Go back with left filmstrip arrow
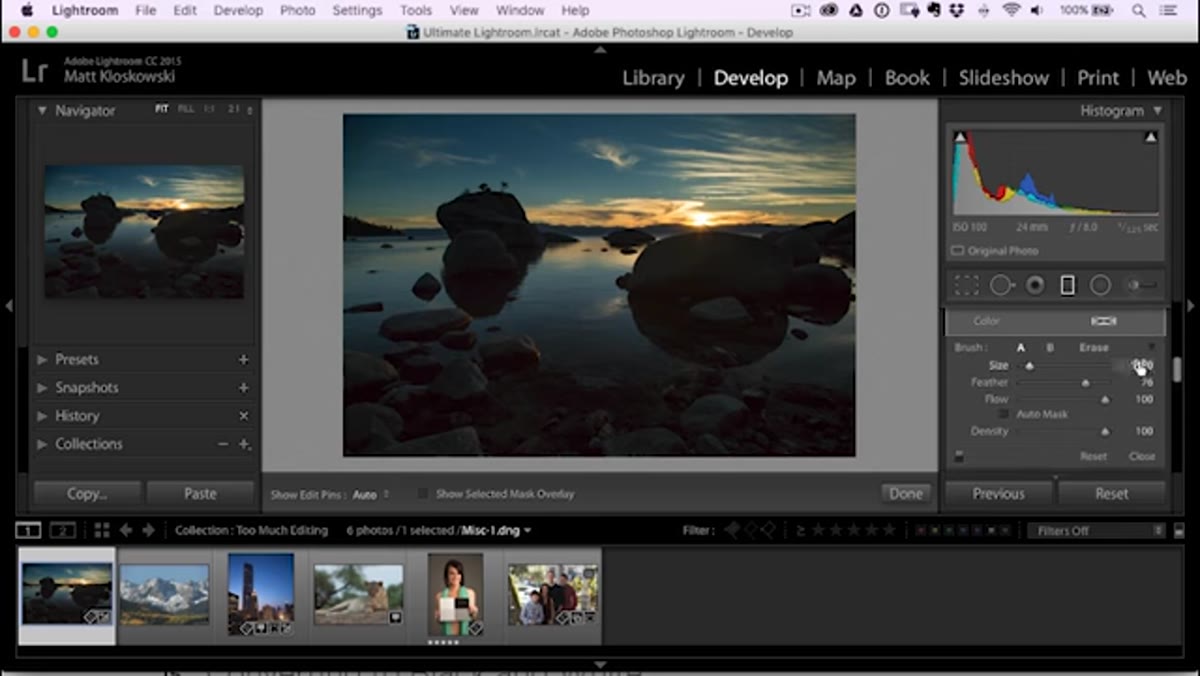 (126, 530)
